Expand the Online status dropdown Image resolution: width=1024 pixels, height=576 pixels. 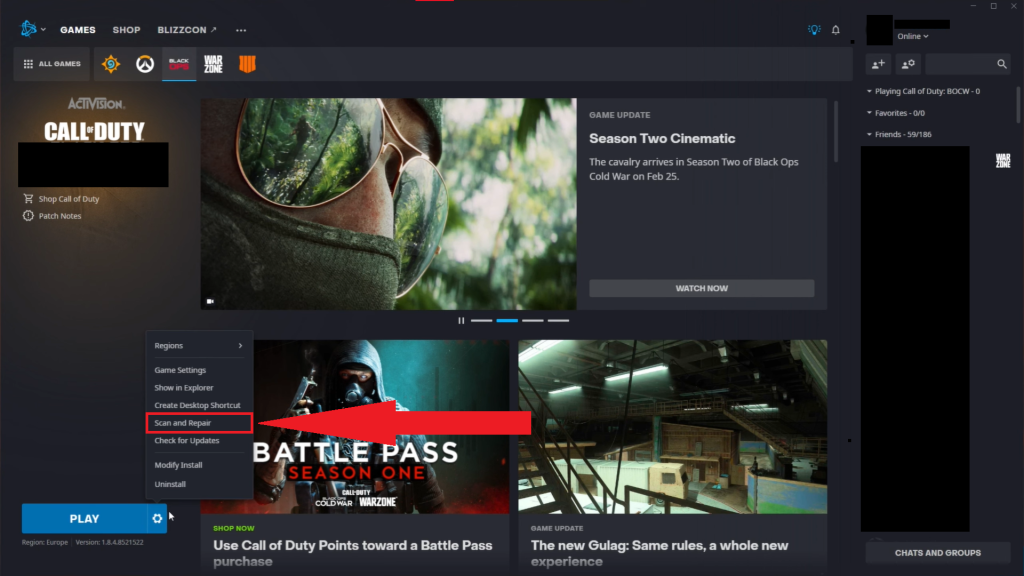(912, 37)
